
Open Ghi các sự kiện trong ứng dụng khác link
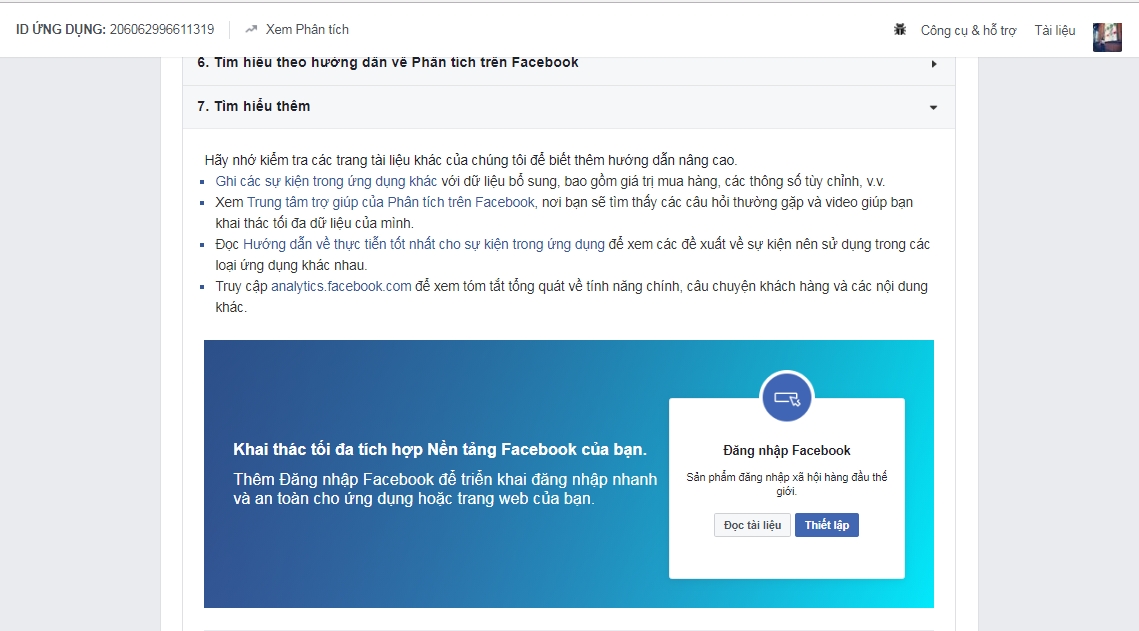(326, 181)
